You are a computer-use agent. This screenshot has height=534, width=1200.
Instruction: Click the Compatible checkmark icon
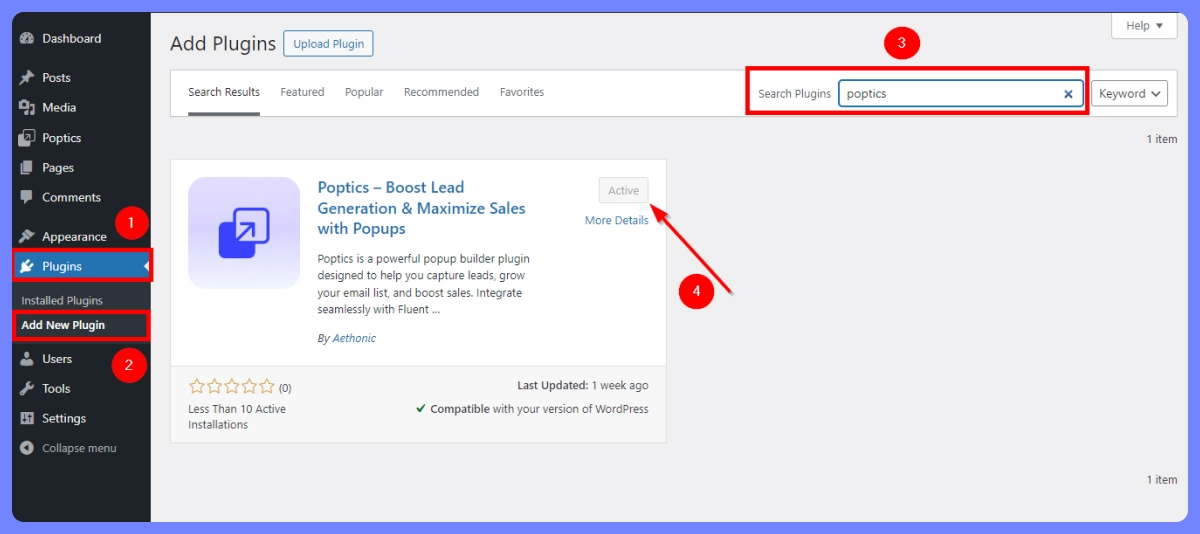[x=421, y=410]
